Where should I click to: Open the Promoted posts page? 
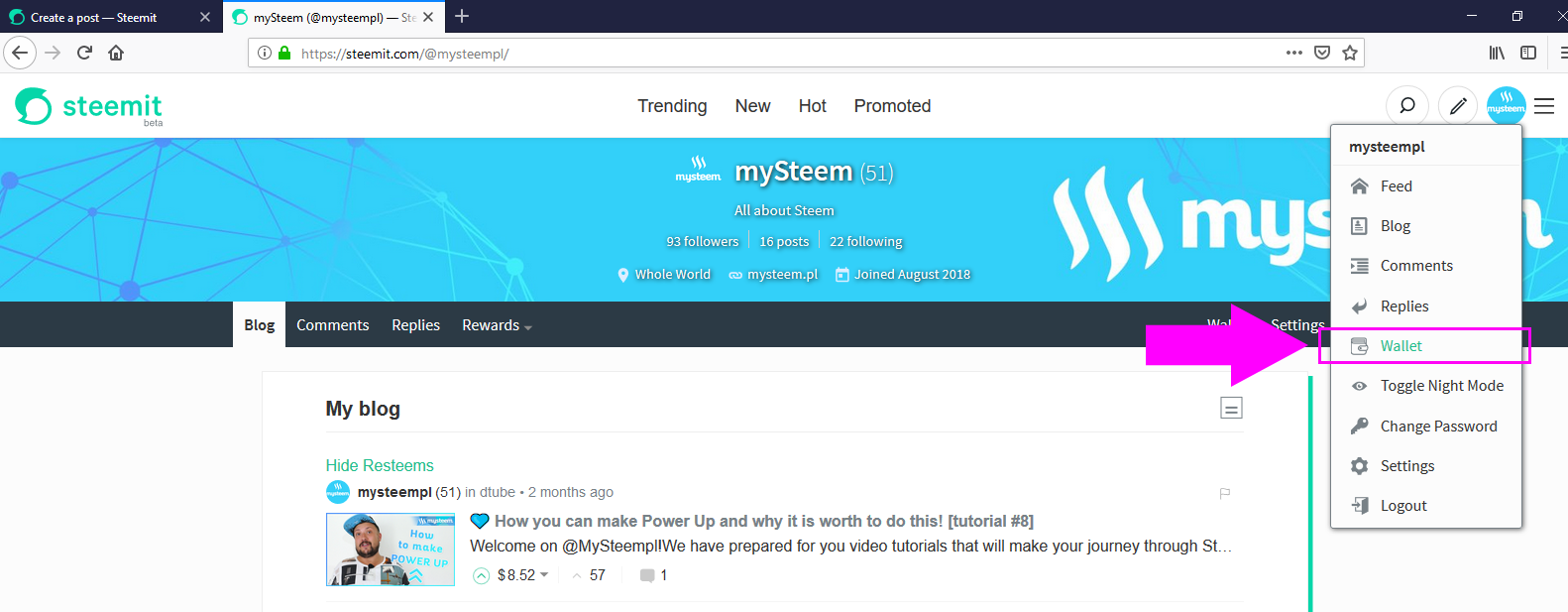[892, 106]
